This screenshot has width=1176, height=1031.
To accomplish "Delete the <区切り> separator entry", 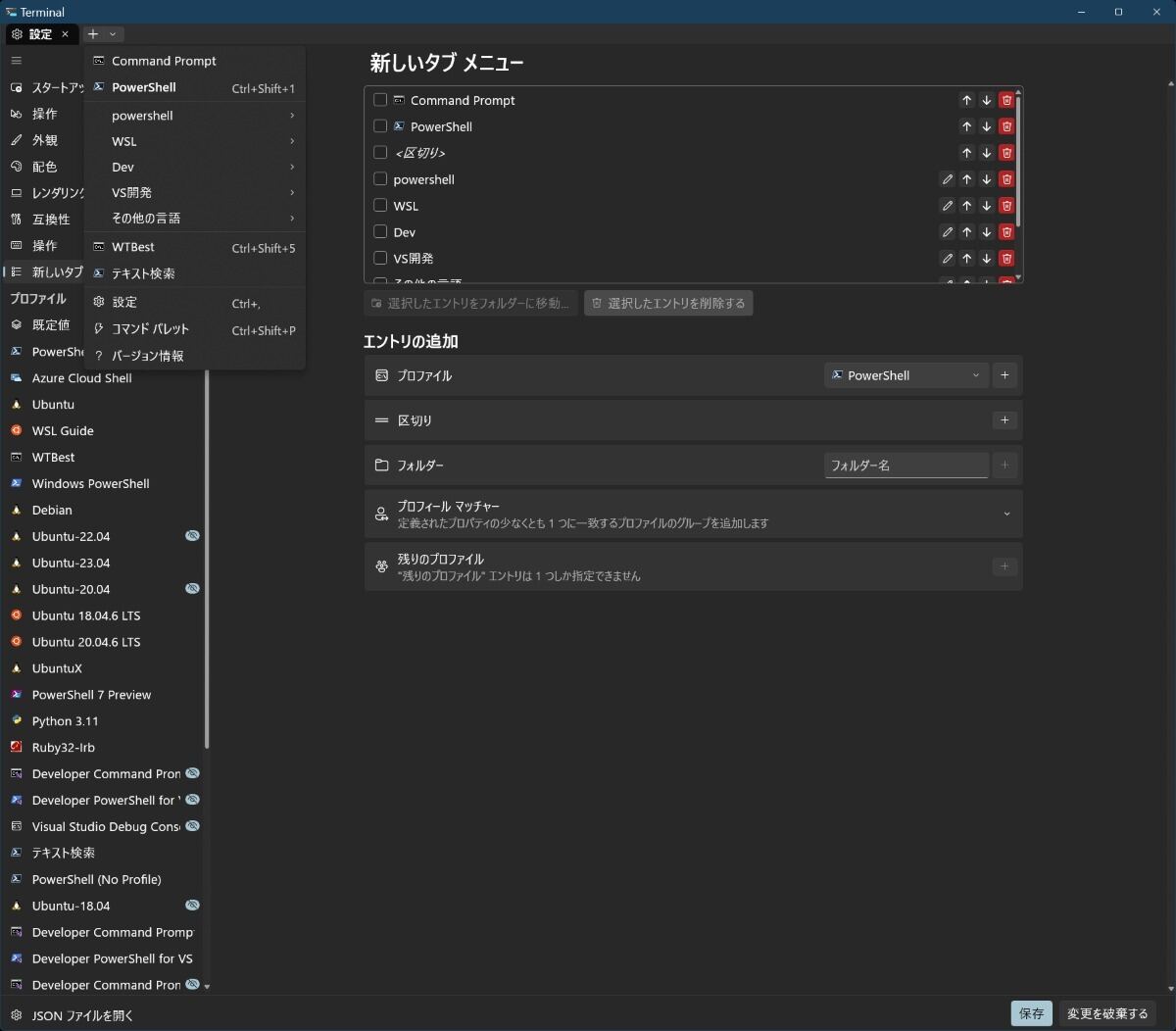I will (x=1006, y=153).
